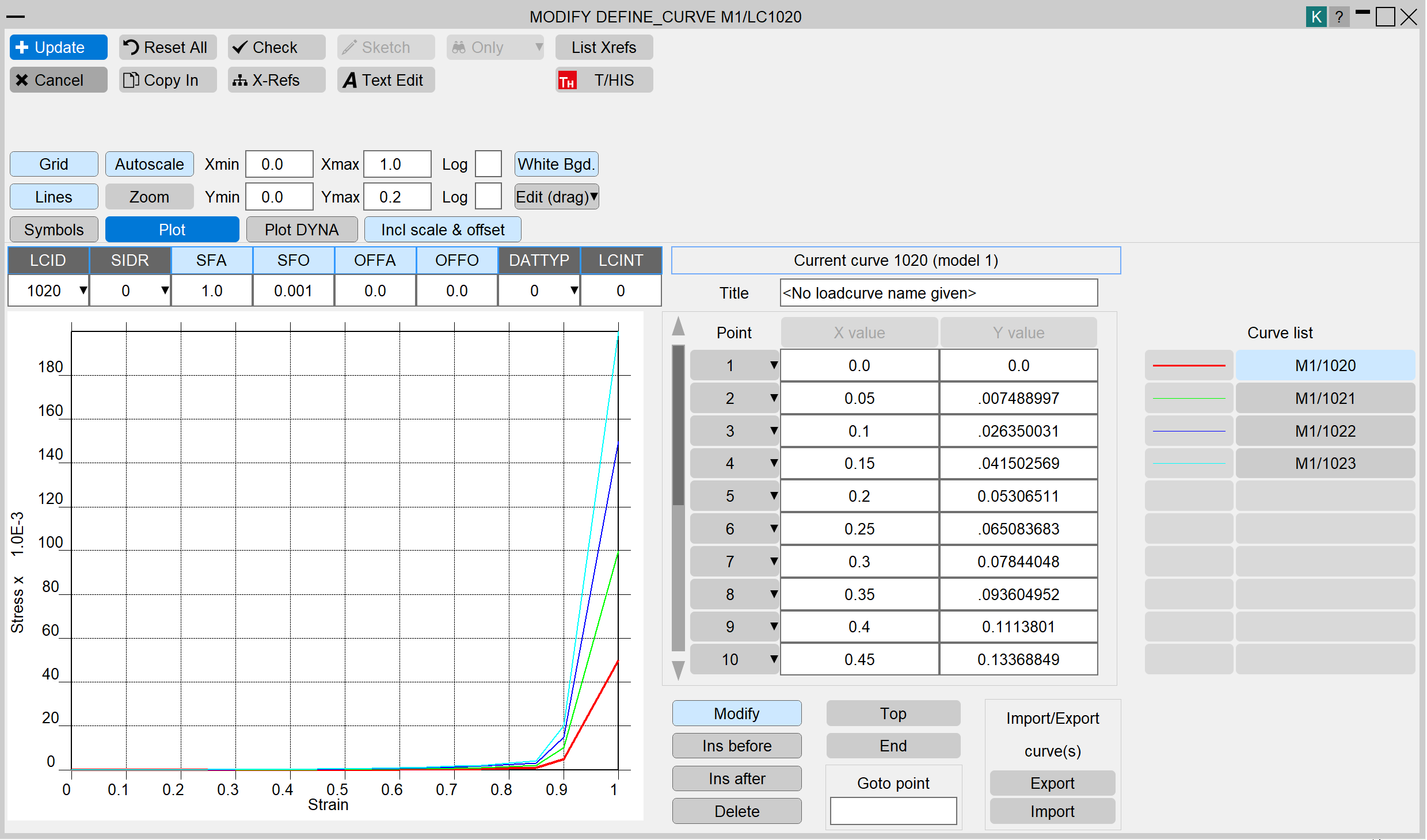Click the Plot DYNA button
Image resolution: width=1427 pixels, height=840 pixels.
pos(302,230)
